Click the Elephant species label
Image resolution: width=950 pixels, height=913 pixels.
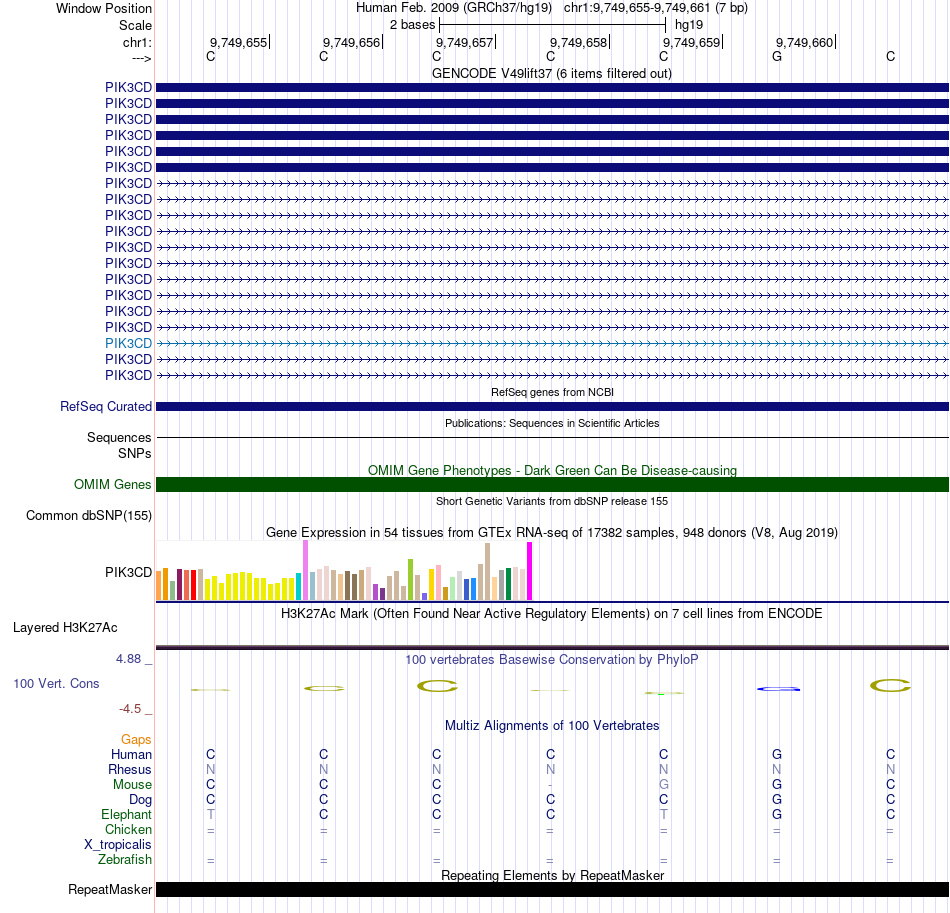tap(126, 814)
